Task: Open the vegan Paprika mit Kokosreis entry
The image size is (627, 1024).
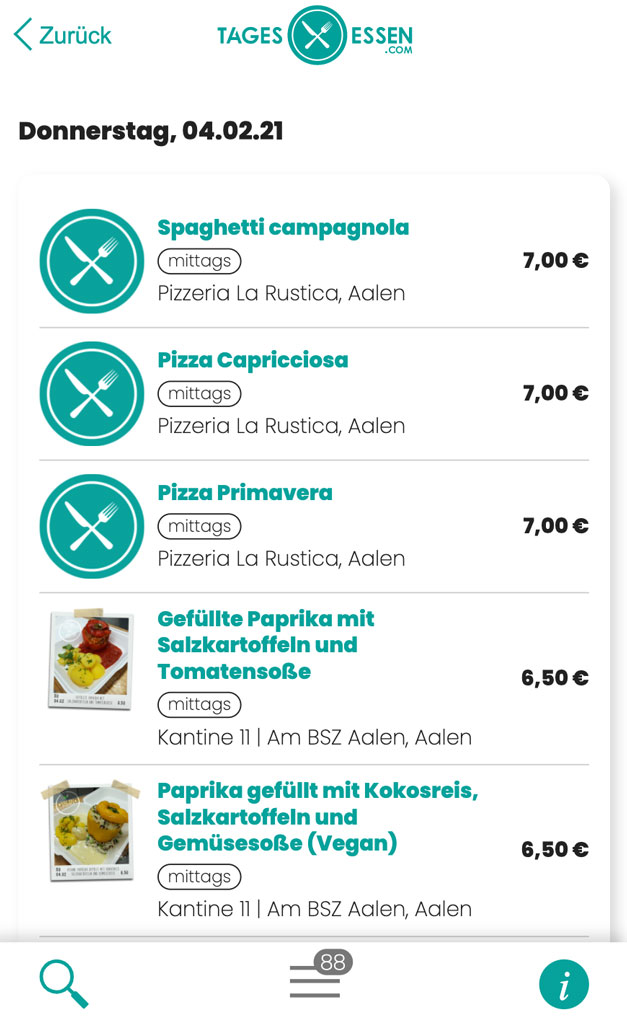Action: (x=300, y=816)
